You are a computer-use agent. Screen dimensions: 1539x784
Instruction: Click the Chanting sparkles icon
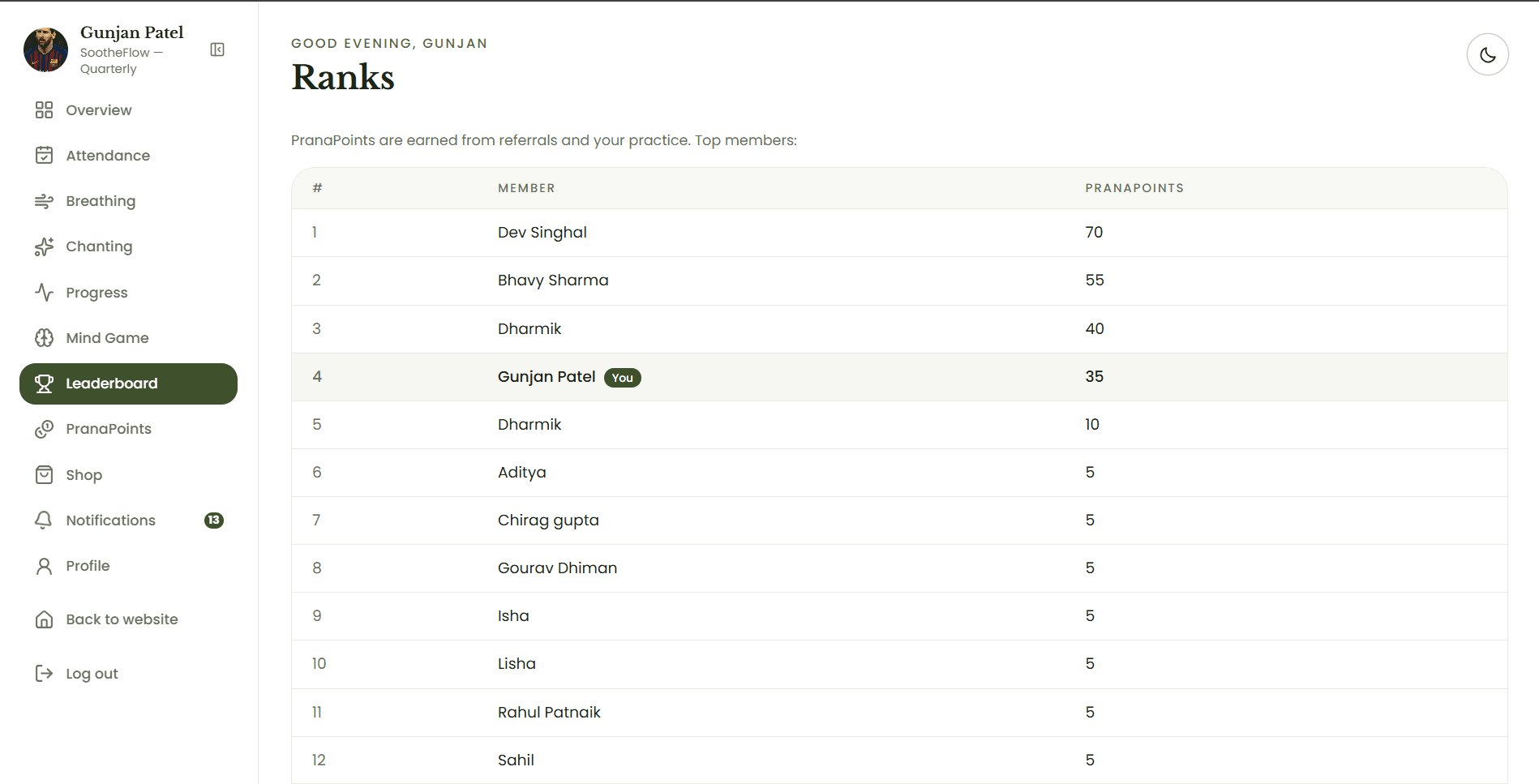(44, 246)
